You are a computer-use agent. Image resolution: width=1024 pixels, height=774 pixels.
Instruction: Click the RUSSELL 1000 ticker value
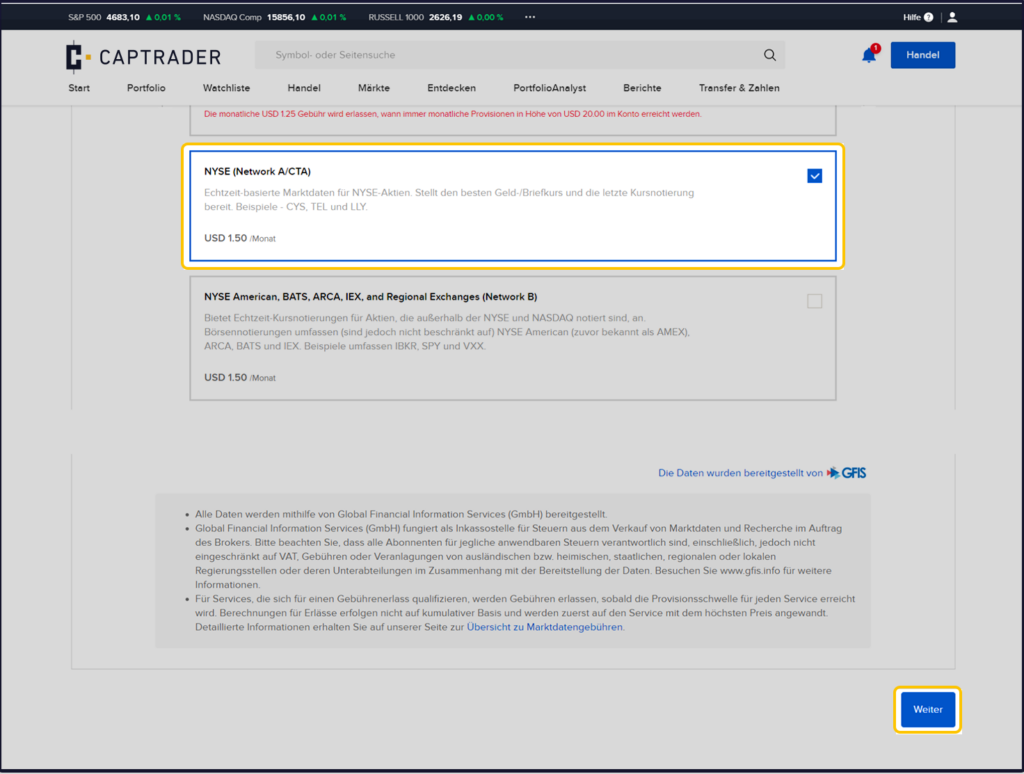coord(445,18)
